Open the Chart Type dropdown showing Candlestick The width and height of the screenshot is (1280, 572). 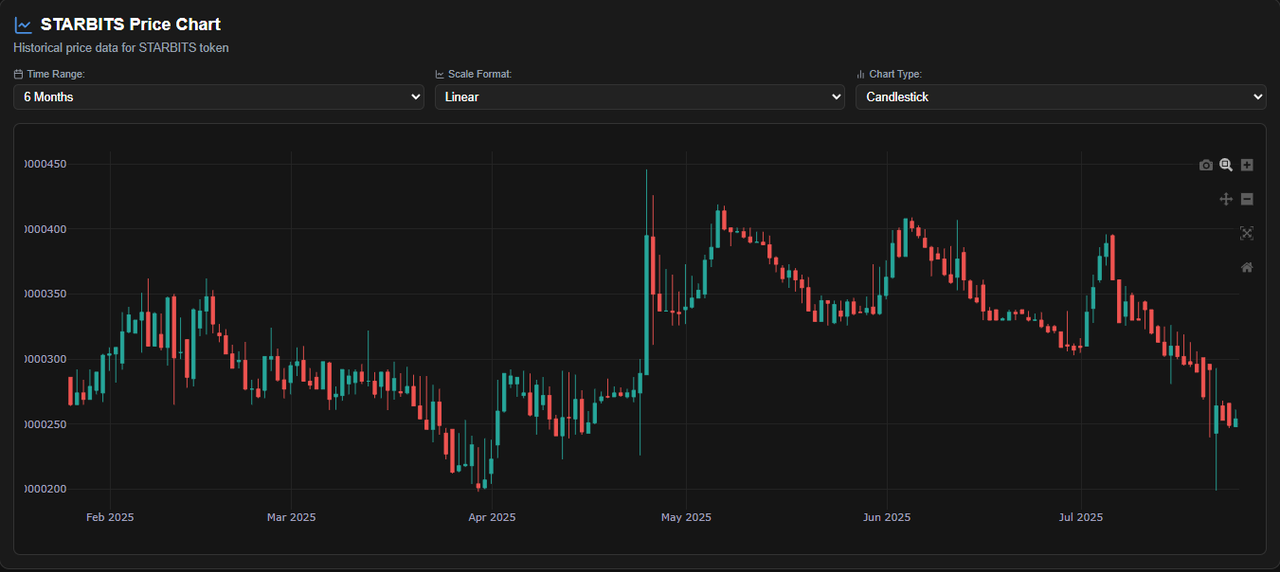coord(1061,97)
